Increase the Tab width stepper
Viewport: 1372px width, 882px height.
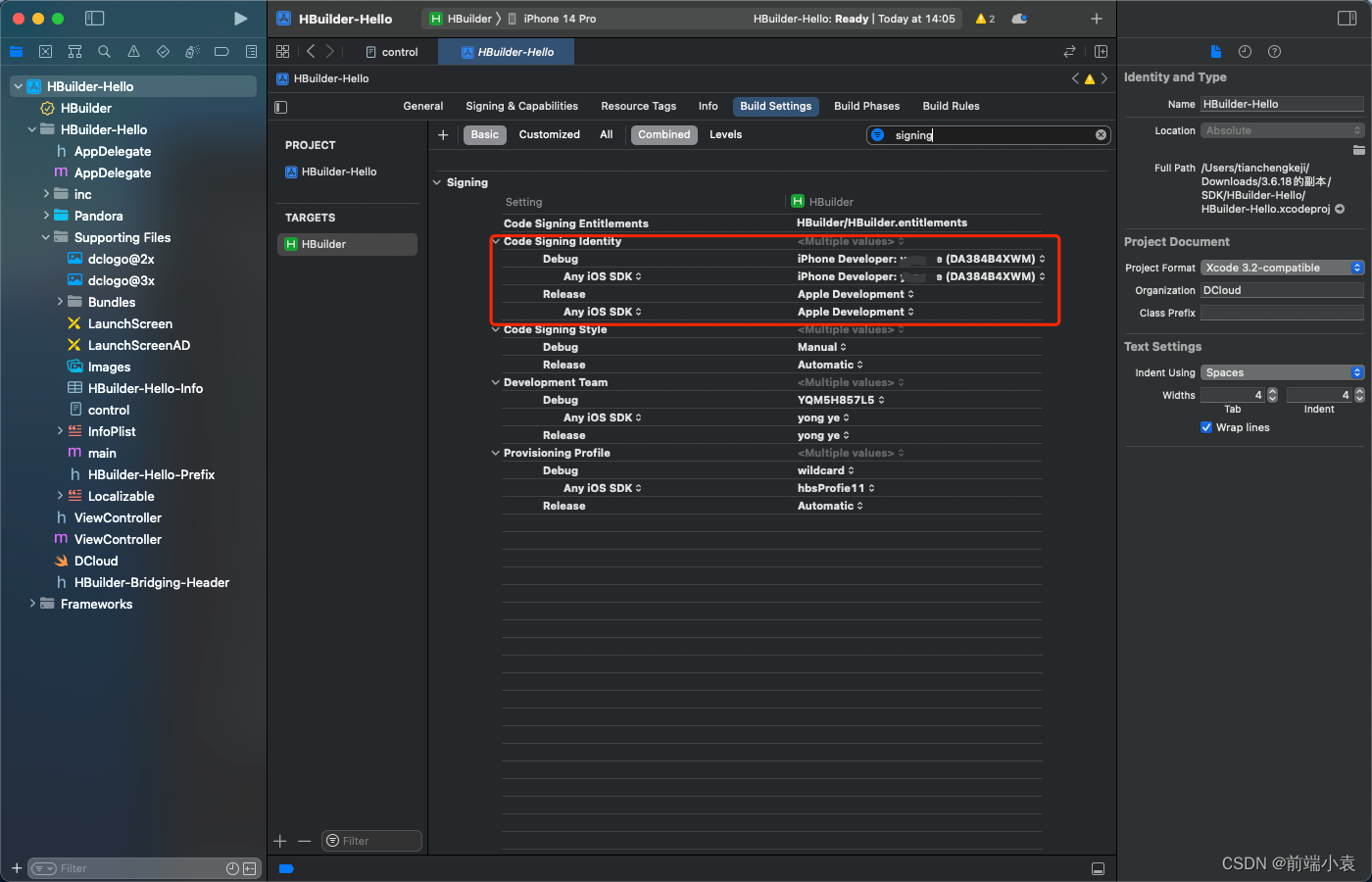pos(1273,391)
